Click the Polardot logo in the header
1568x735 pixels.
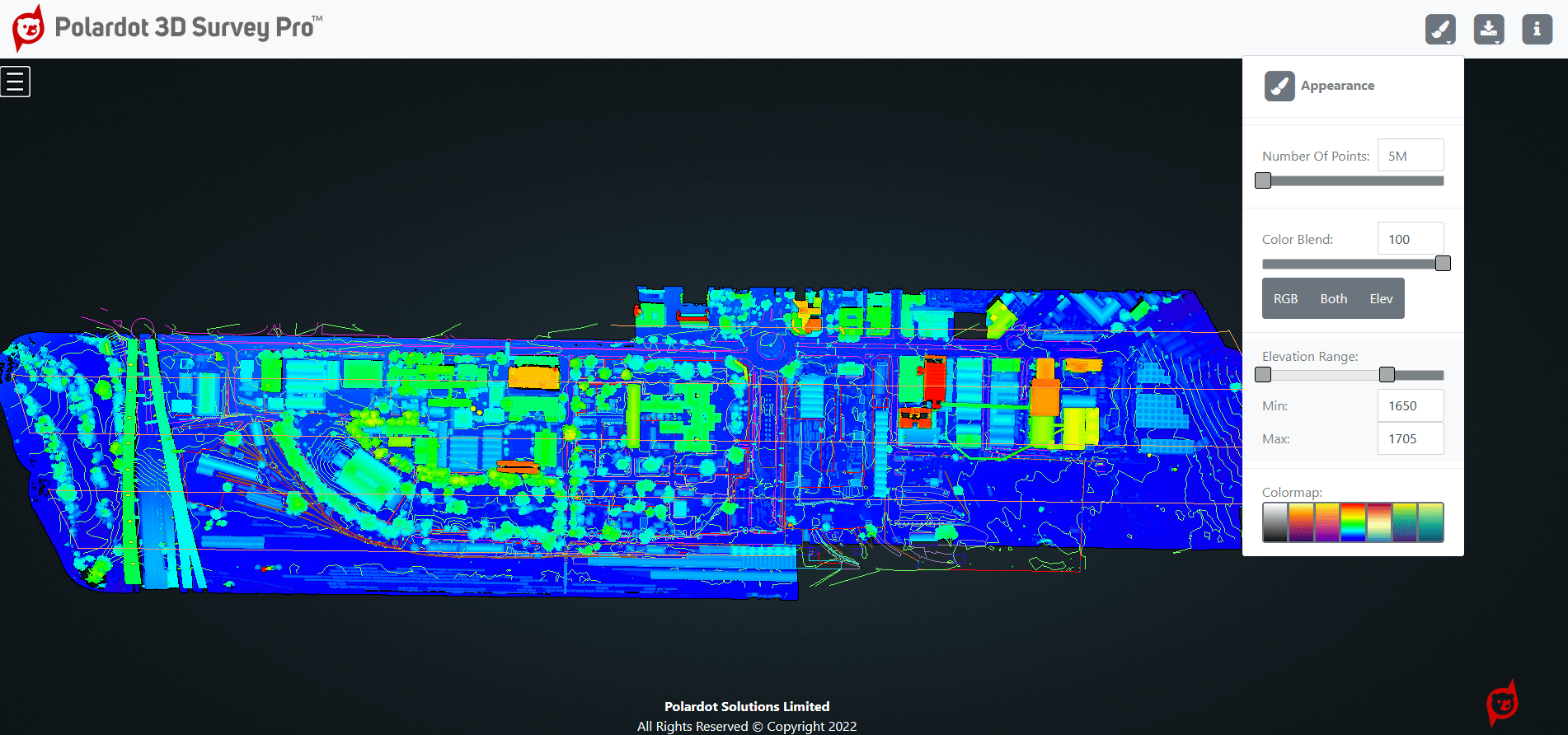[x=28, y=29]
